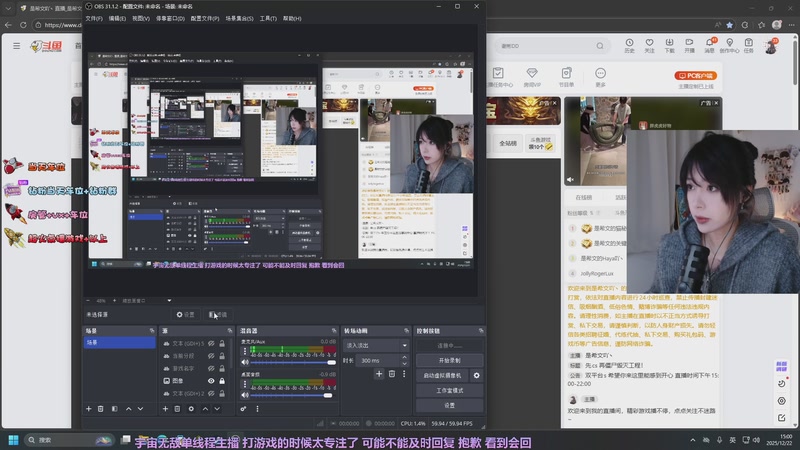Open 更多 ellipsis icon on Douyu
This screenshot has width=800, height=450.
(x=601, y=77)
